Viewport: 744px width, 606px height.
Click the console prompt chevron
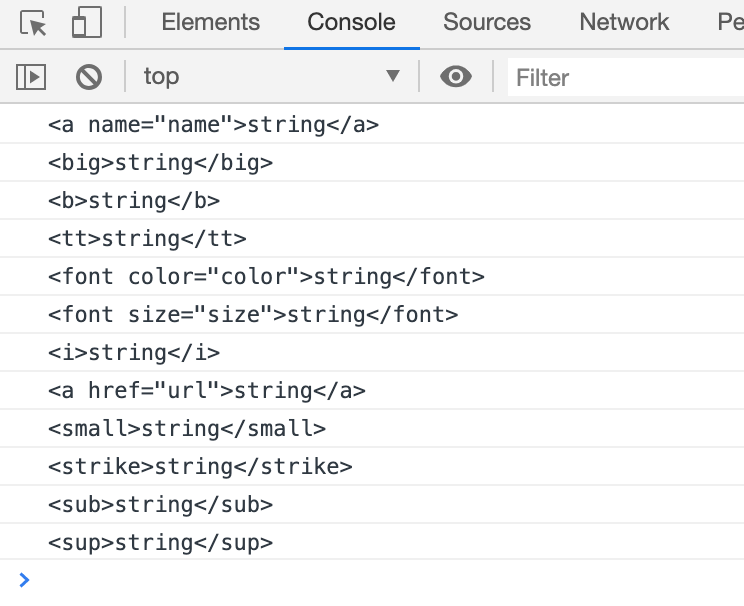(24, 580)
